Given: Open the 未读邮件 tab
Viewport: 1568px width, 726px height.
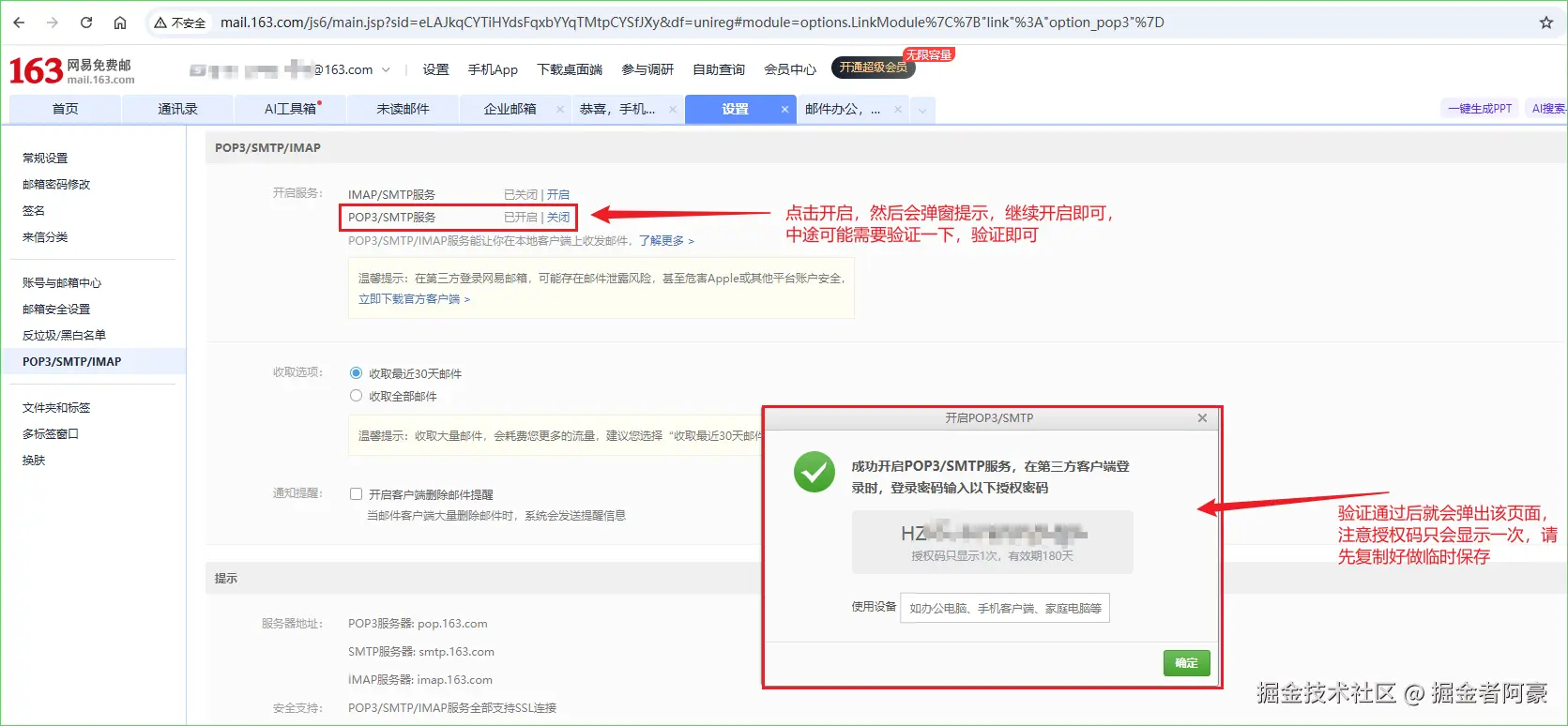Looking at the screenshot, I should pyautogui.click(x=403, y=109).
